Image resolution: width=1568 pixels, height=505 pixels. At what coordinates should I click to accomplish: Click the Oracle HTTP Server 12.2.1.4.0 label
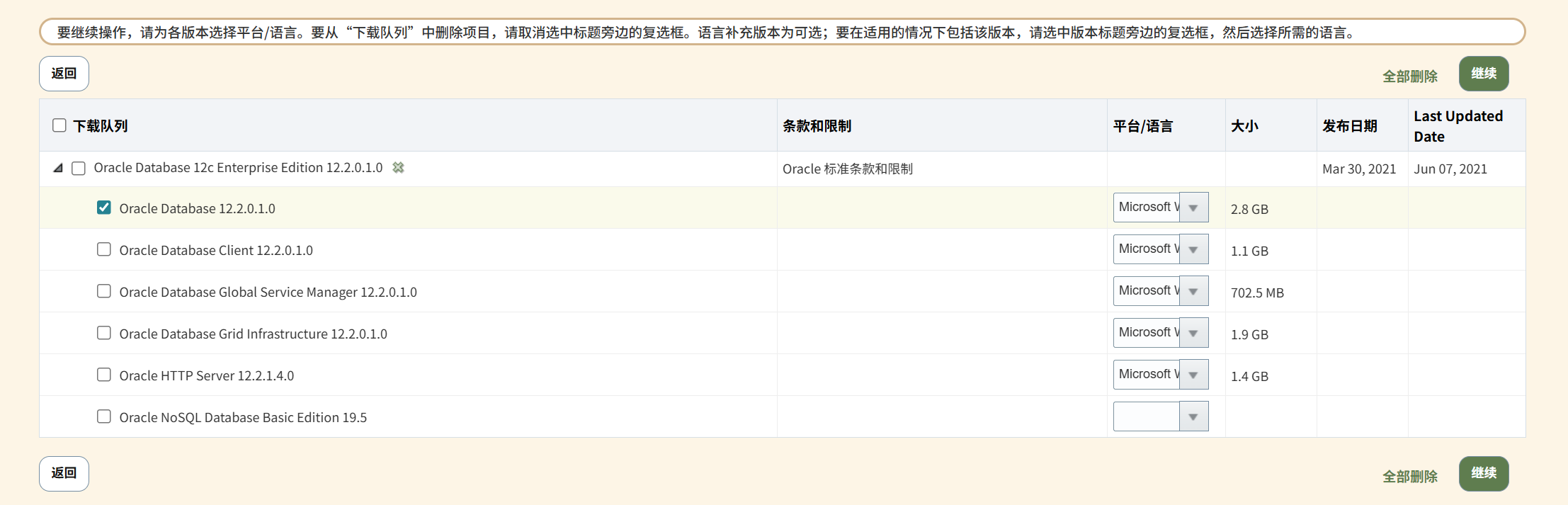click(206, 375)
